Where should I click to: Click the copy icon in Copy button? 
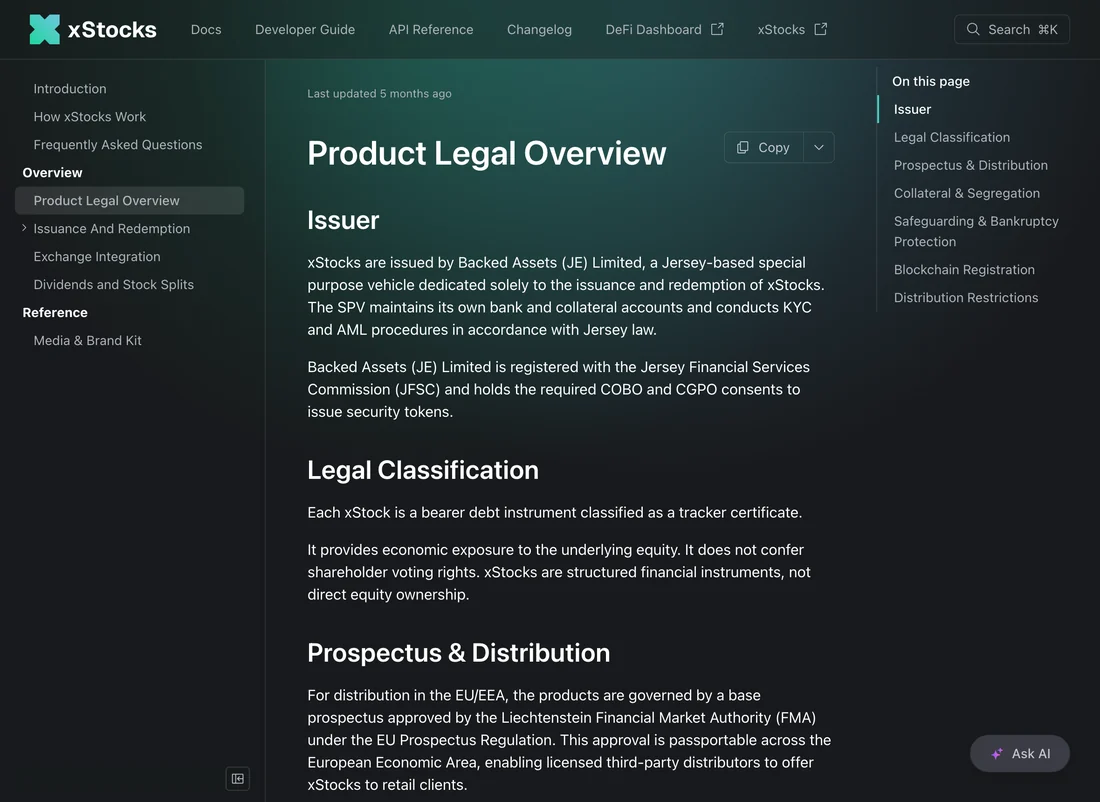click(742, 147)
